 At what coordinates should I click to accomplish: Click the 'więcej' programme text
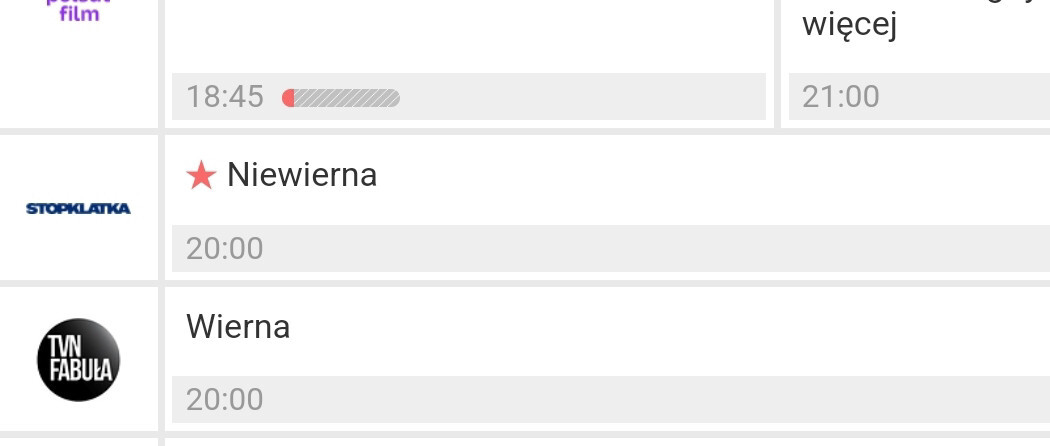(849, 24)
